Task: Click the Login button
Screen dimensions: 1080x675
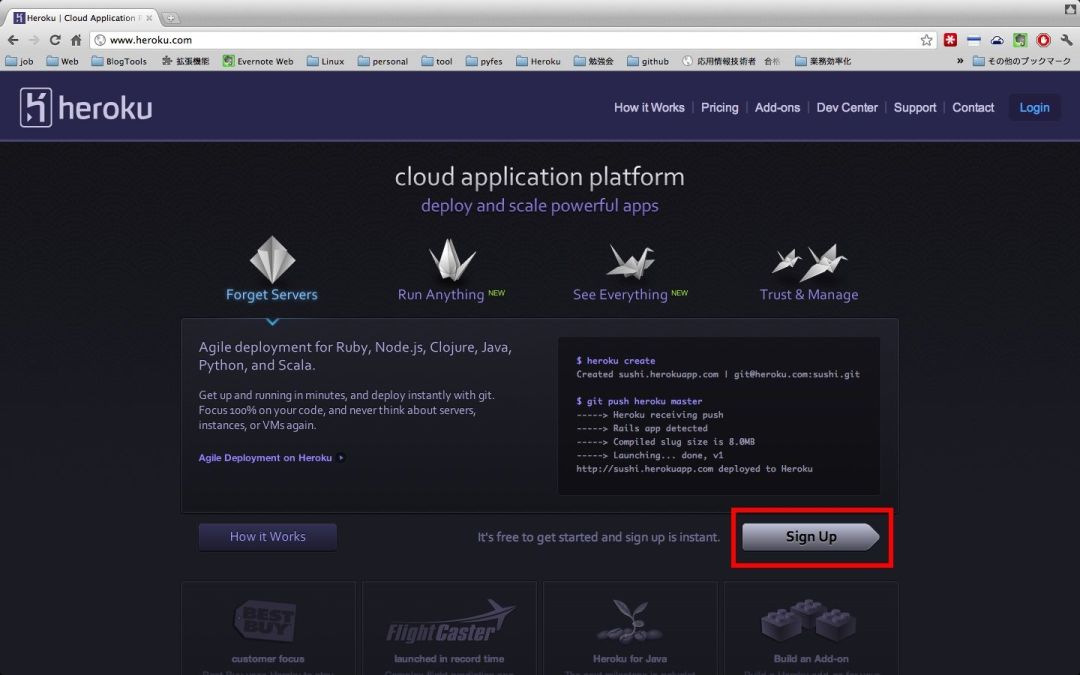Action: click(1034, 107)
